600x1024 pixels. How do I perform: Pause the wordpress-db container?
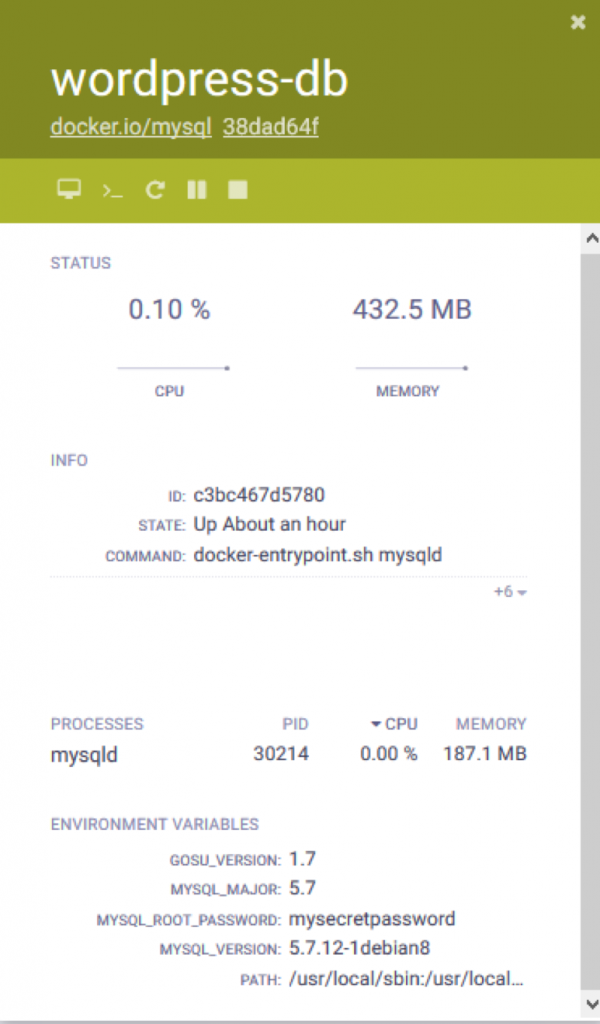(197, 188)
